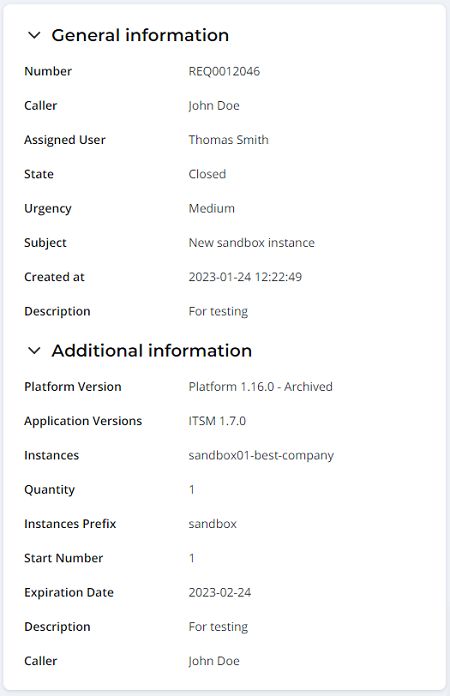Open caller John Doe in General information
The height and width of the screenshot is (696, 450).
point(214,106)
